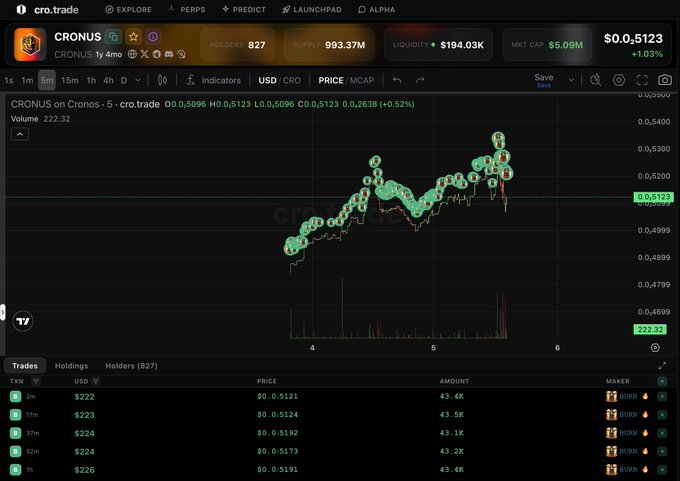Click the $0.0₅5173 price cell
680x481 pixels.
pyautogui.click(x=278, y=451)
